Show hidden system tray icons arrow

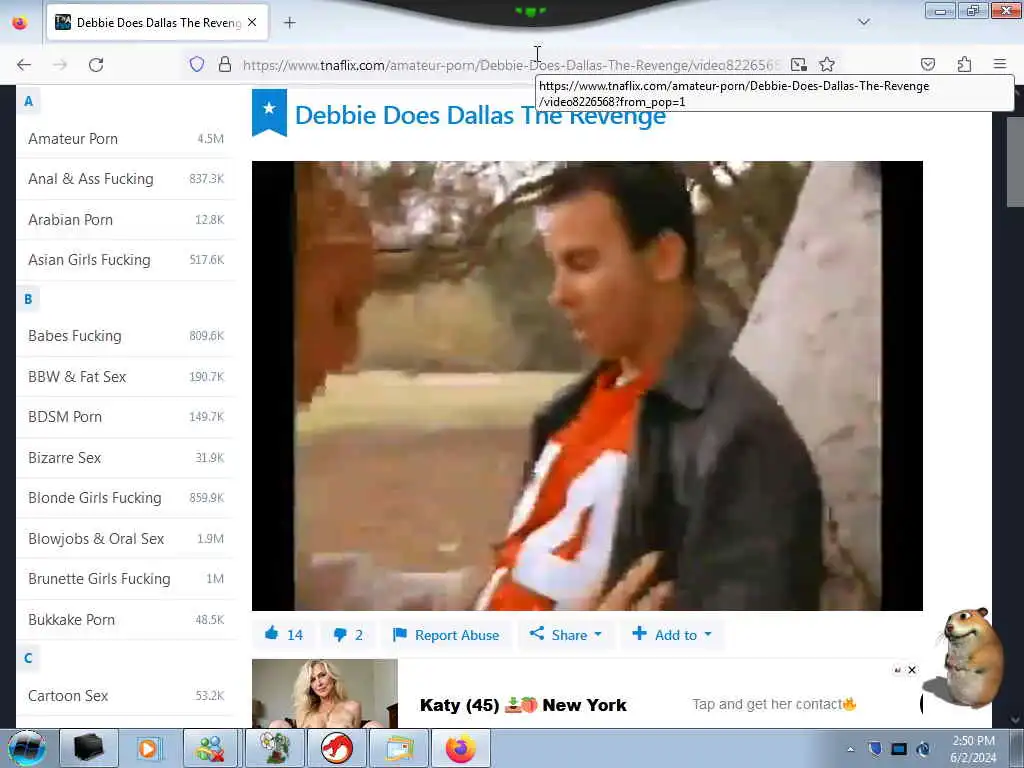[x=850, y=750]
